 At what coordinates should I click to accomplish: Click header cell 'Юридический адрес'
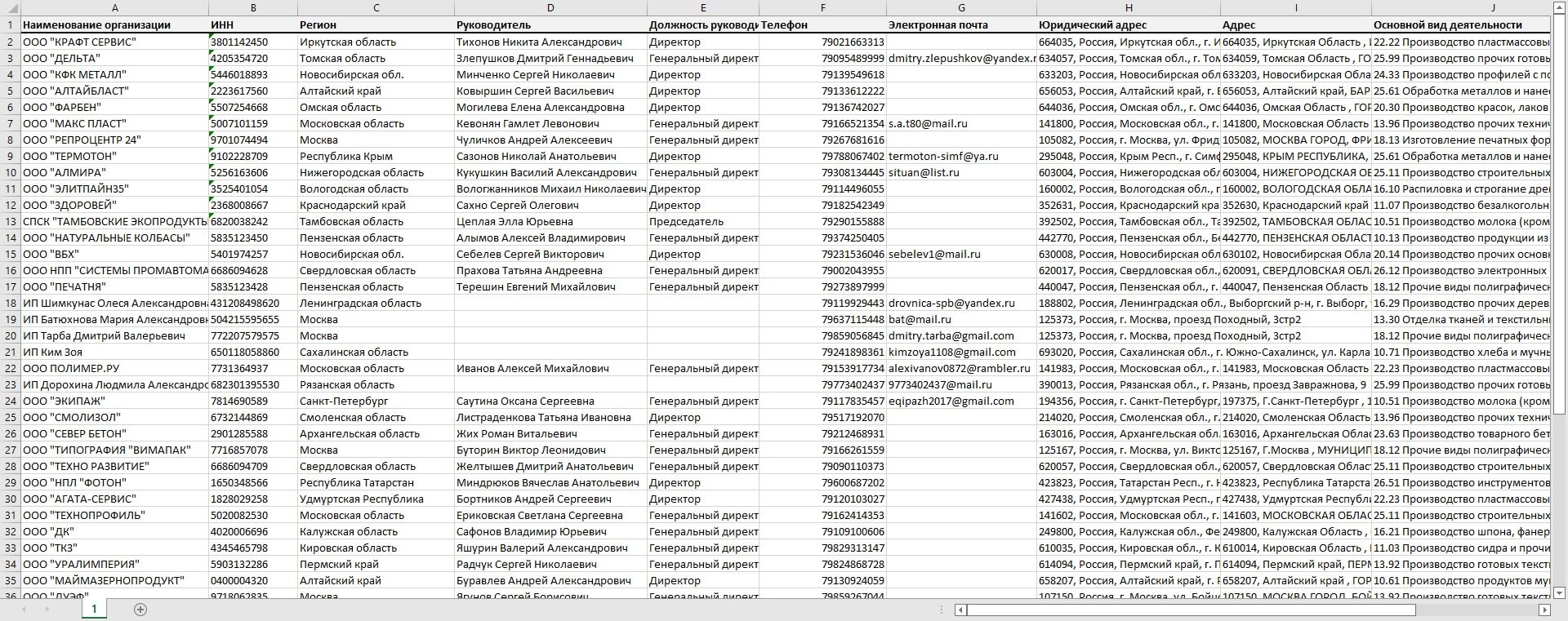pos(1129,24)
